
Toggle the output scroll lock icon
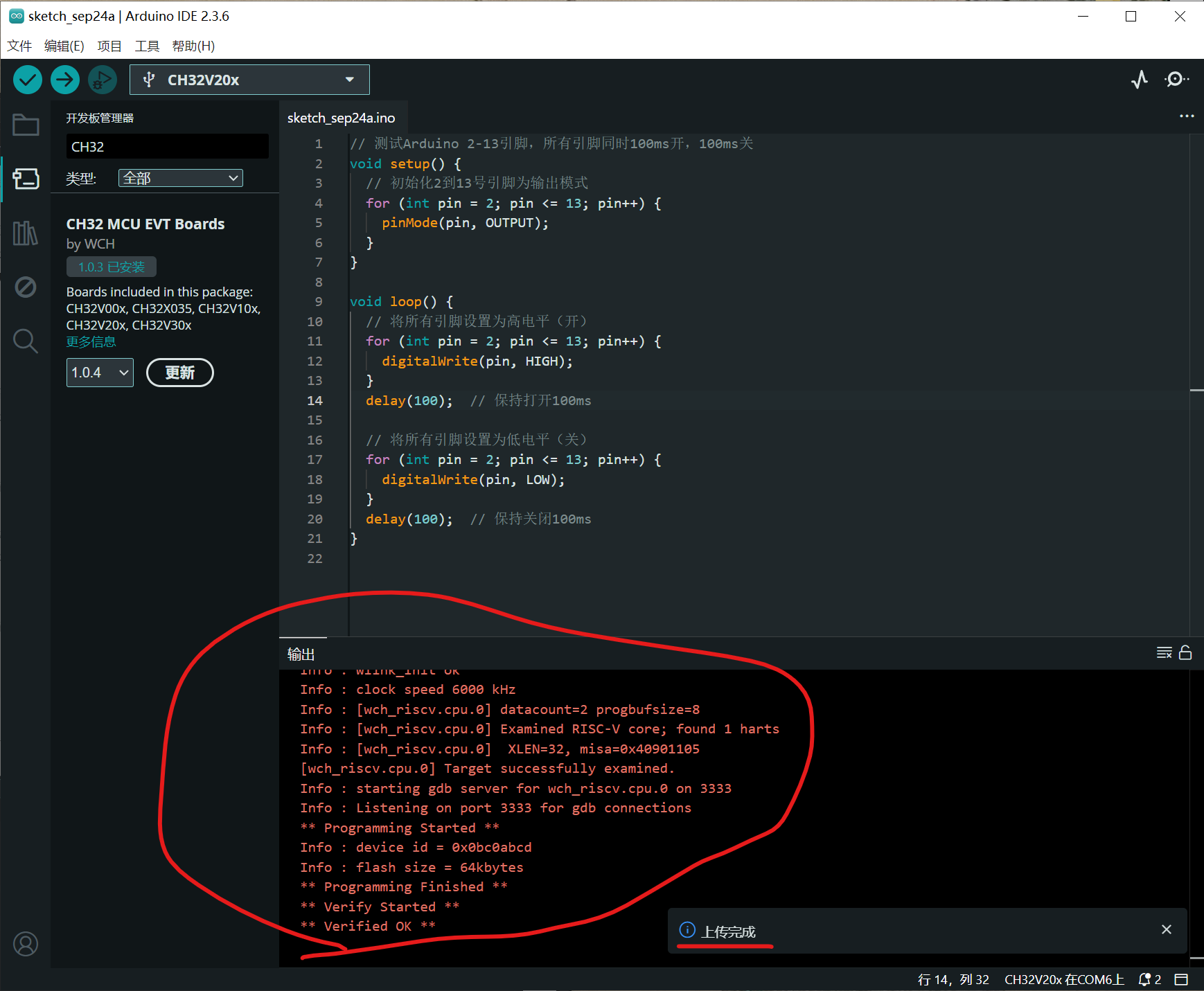[x=1185, y=652]
